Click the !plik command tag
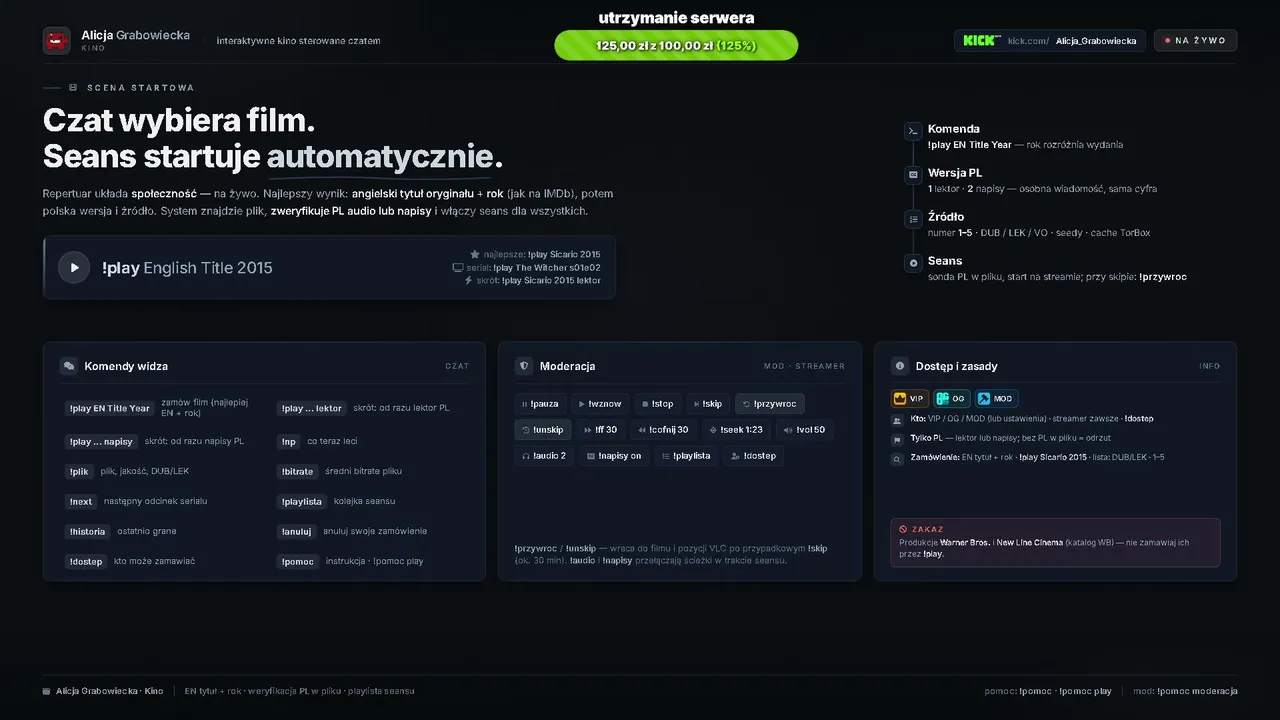This screenshot has width=1280, height=720. [x=79, y=471]
